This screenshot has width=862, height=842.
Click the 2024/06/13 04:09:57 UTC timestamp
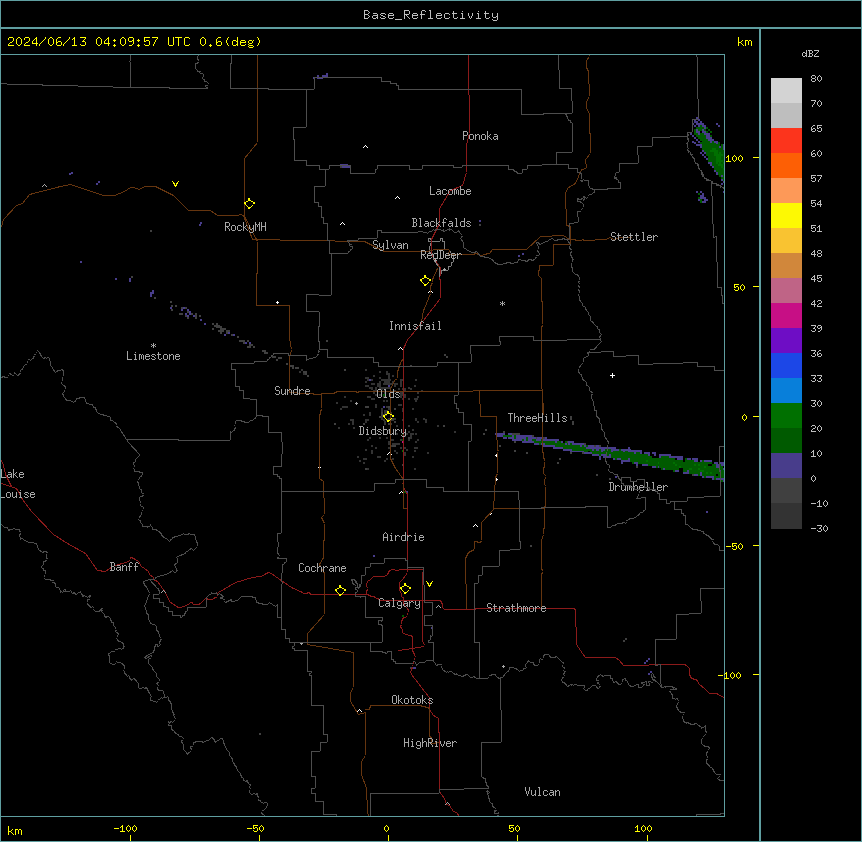(99, 42)
